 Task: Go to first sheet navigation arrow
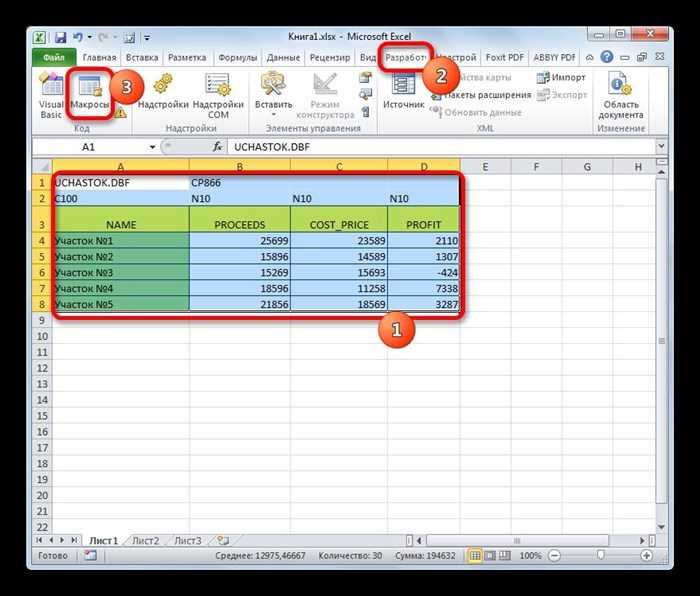39,540
